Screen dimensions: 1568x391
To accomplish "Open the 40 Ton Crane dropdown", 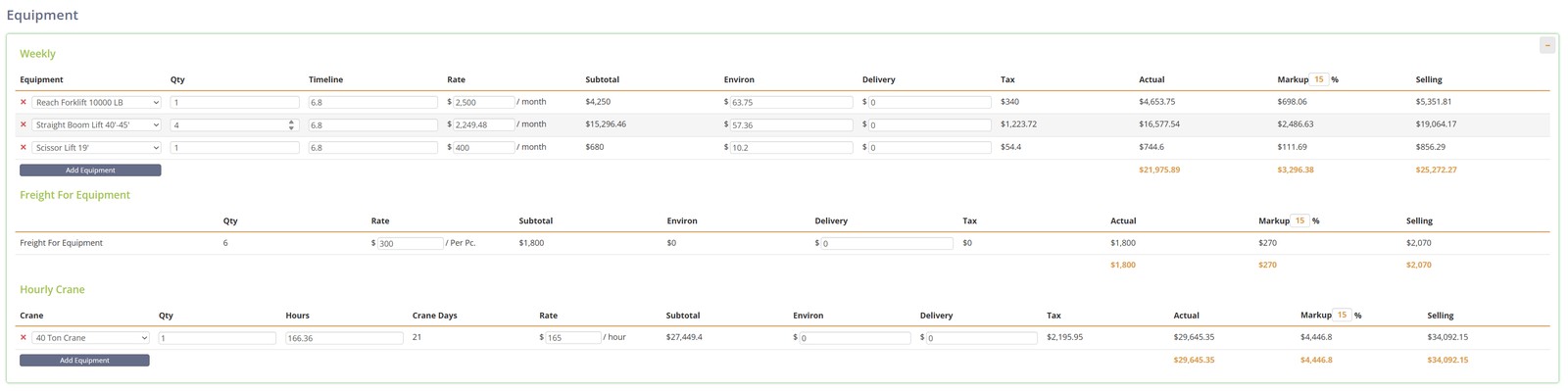I will (x=90, y=337).
